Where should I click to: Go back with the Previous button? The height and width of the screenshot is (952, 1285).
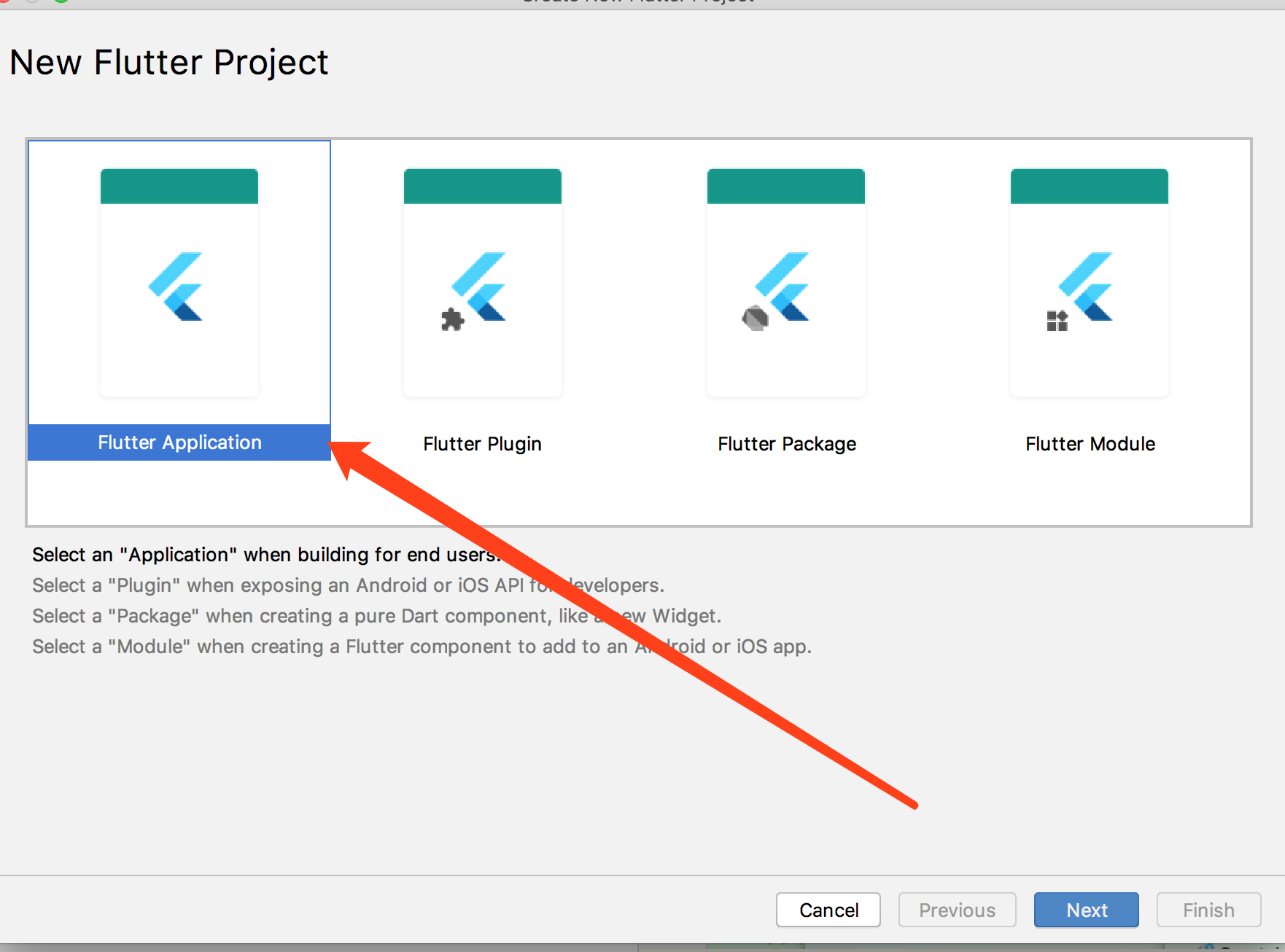pyautogui.click(x=957, y=910)
